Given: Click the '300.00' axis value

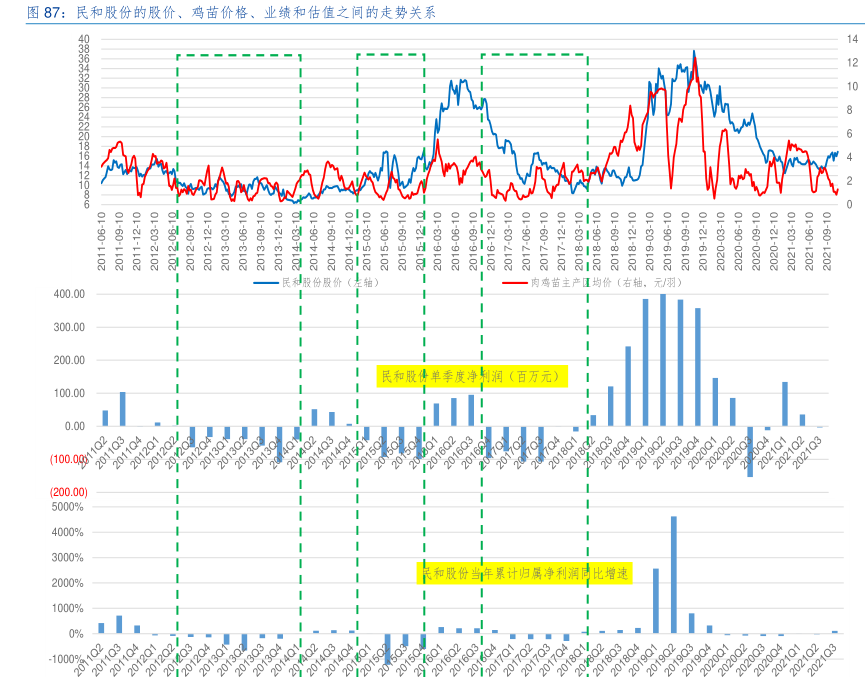Looking at the screenshot, I should pyautogui.click(x=69, y=327).
